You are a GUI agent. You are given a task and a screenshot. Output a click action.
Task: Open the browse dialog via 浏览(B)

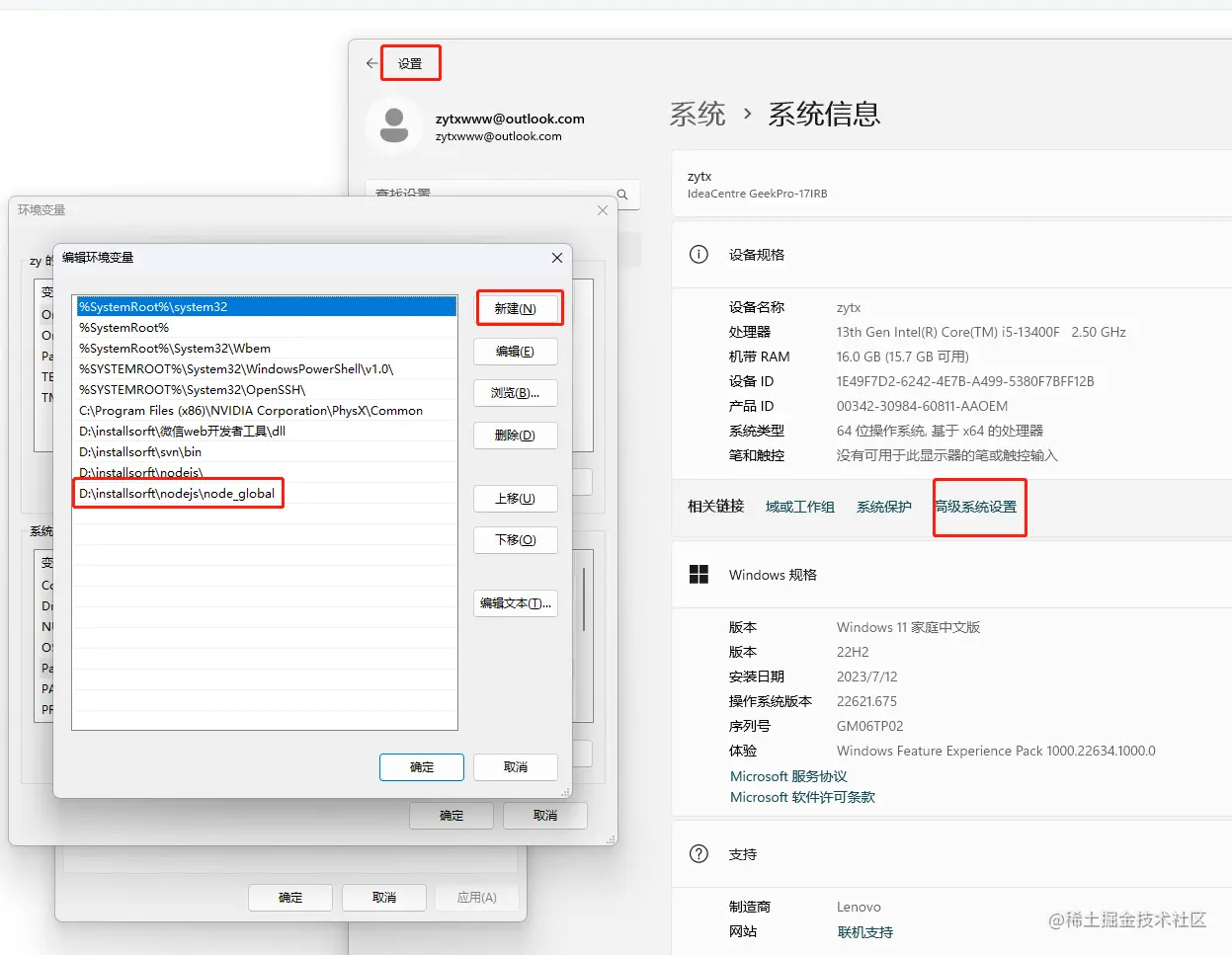click(x=515, y=392)
